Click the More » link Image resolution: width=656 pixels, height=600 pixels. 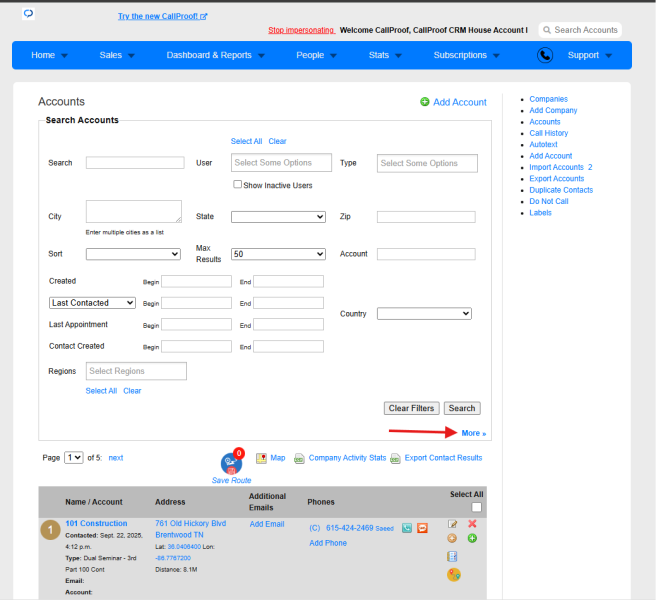(x=474, y=433)
